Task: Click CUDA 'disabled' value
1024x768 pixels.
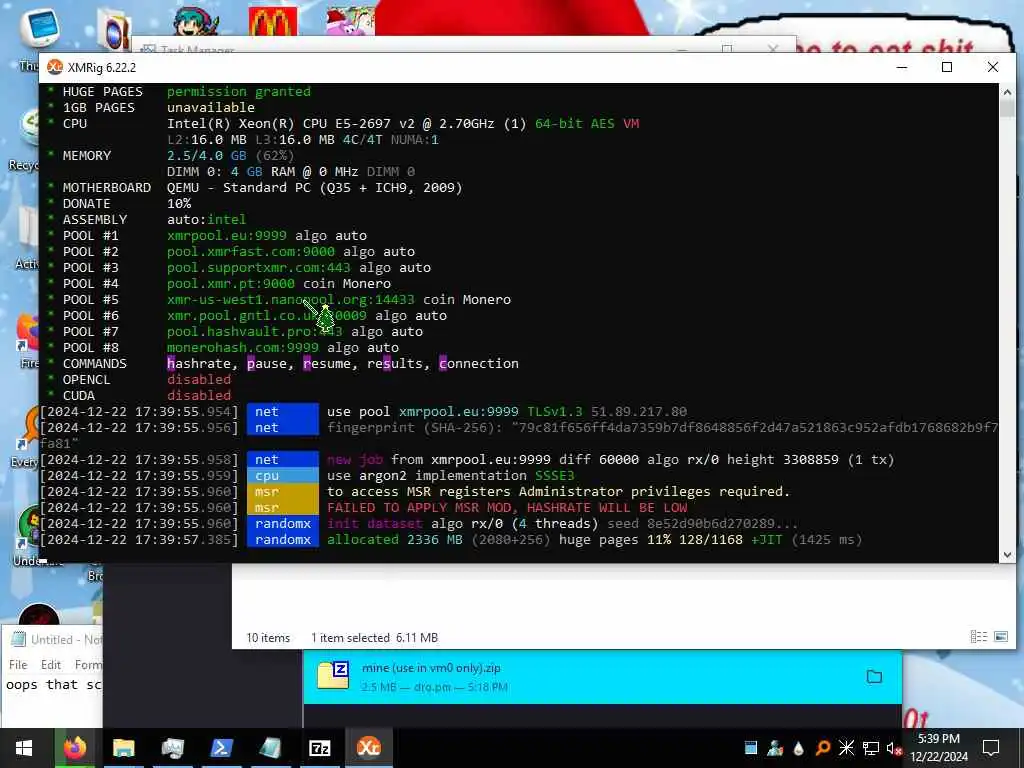Action: (x=199, y=396)
